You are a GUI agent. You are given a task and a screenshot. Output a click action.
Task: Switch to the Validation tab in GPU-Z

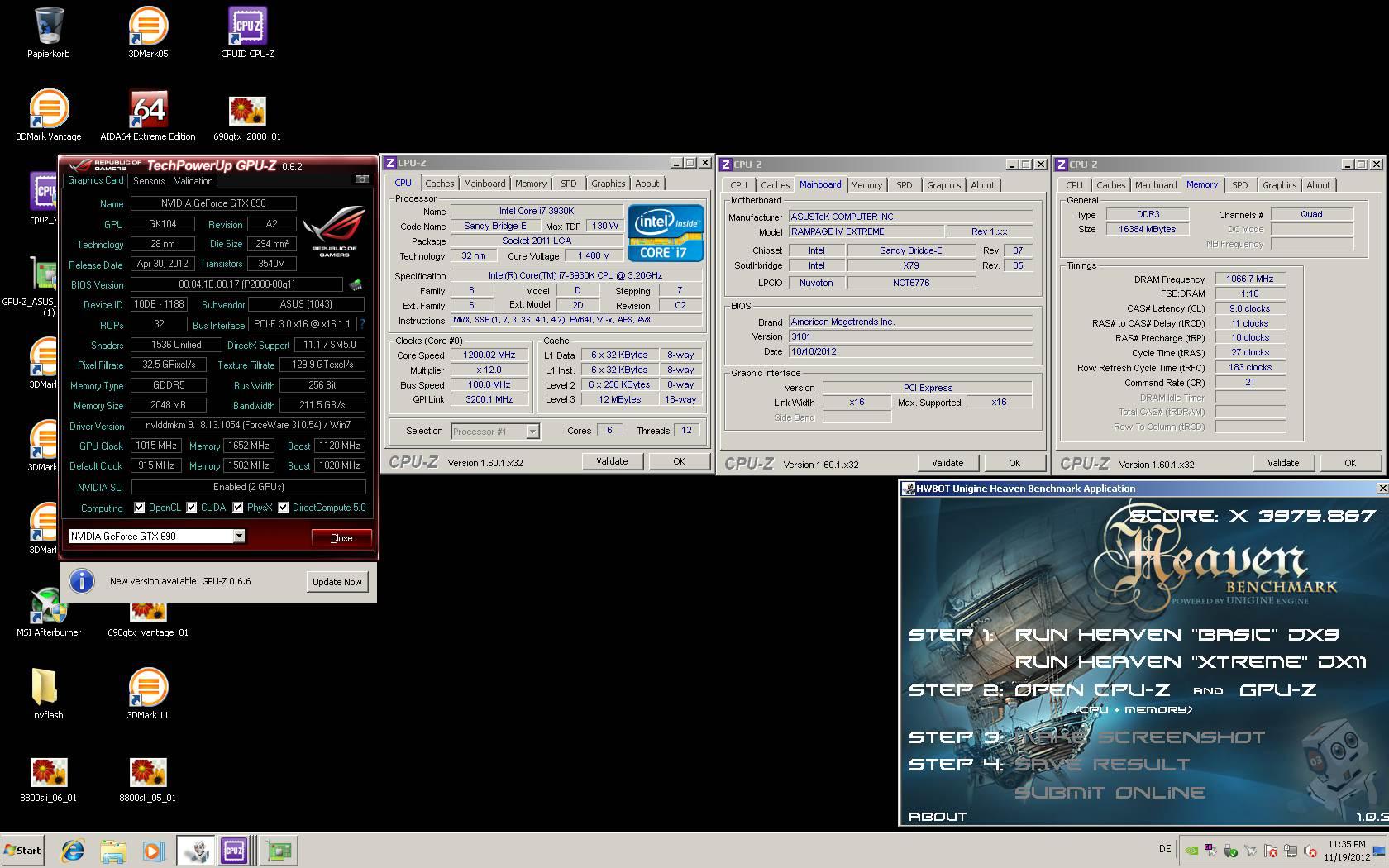pyautogui.click(x=193, y=181)
